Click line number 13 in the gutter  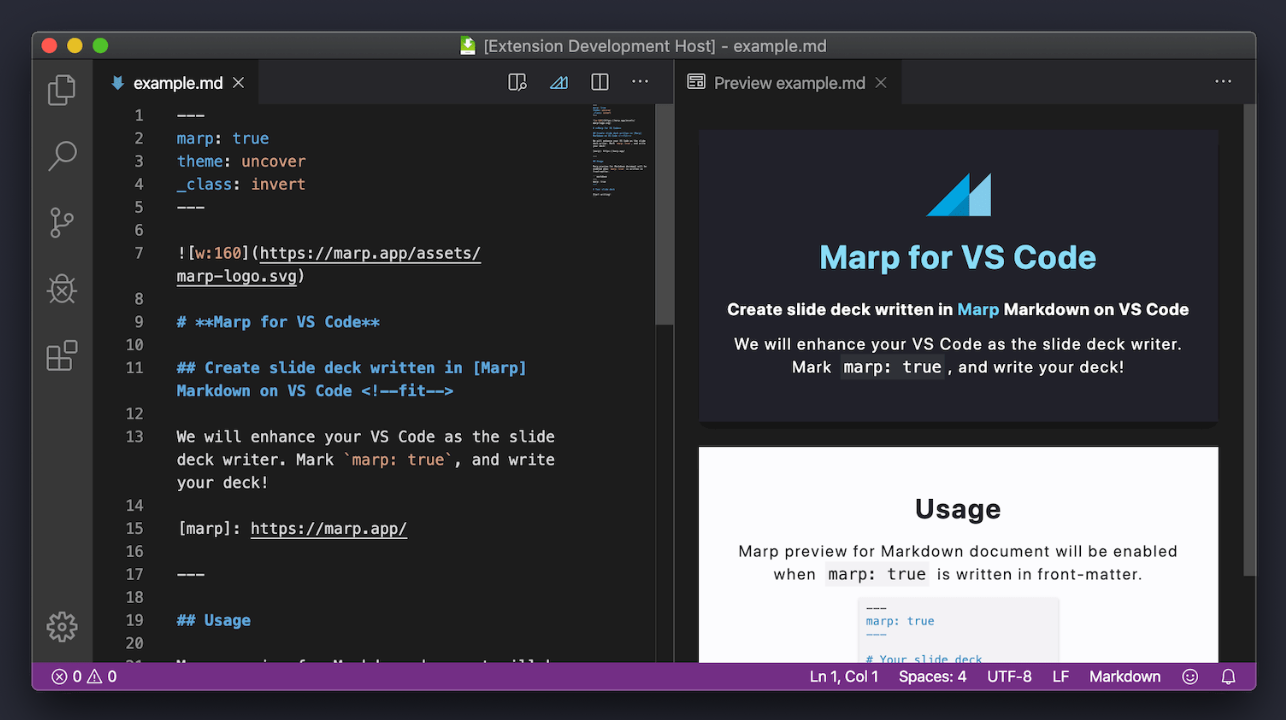tap(134, 436)
